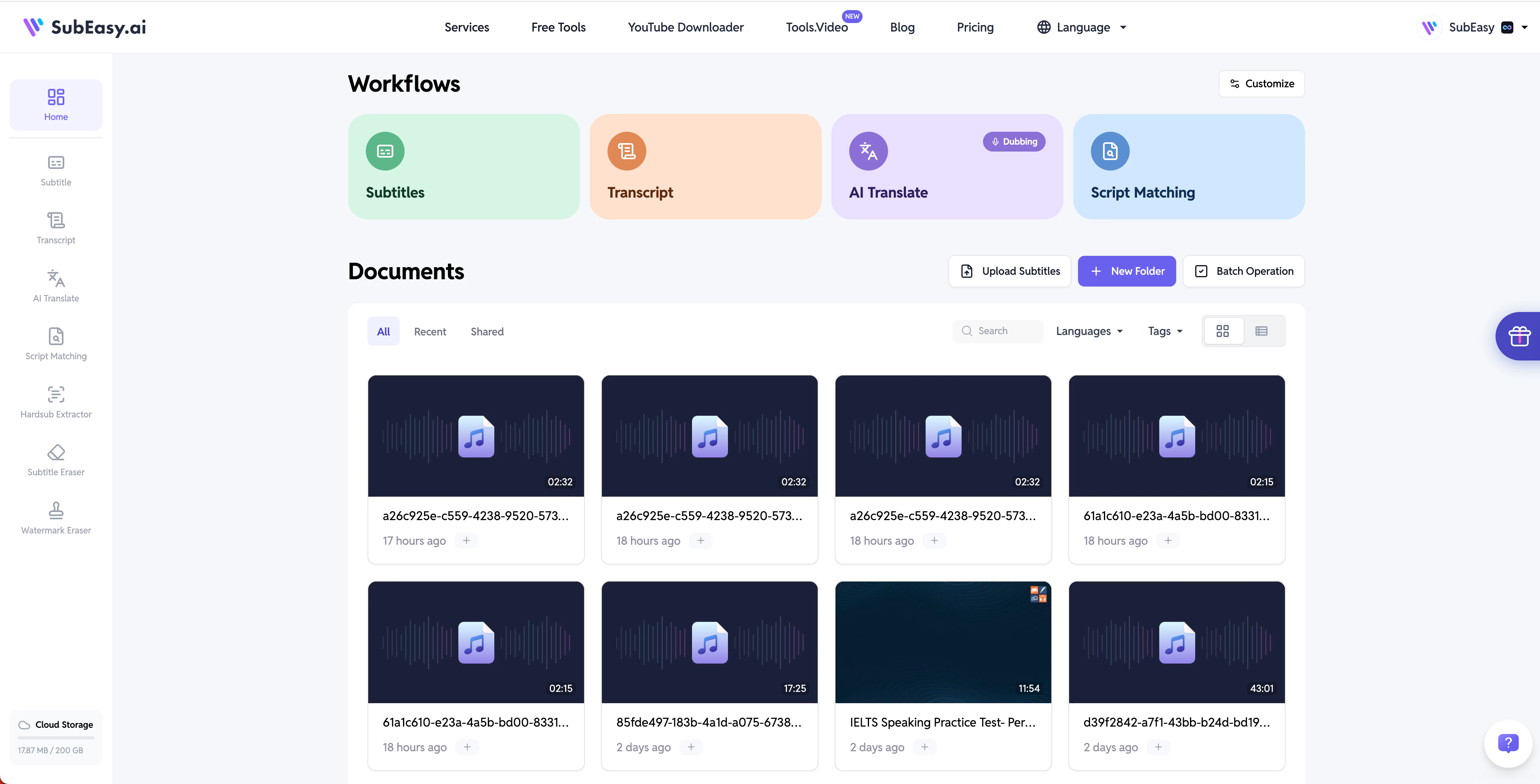Click the Cloud Storage usage bar
The width and height of the screenshot is (1540, 784).
click(x=56, y=738)
